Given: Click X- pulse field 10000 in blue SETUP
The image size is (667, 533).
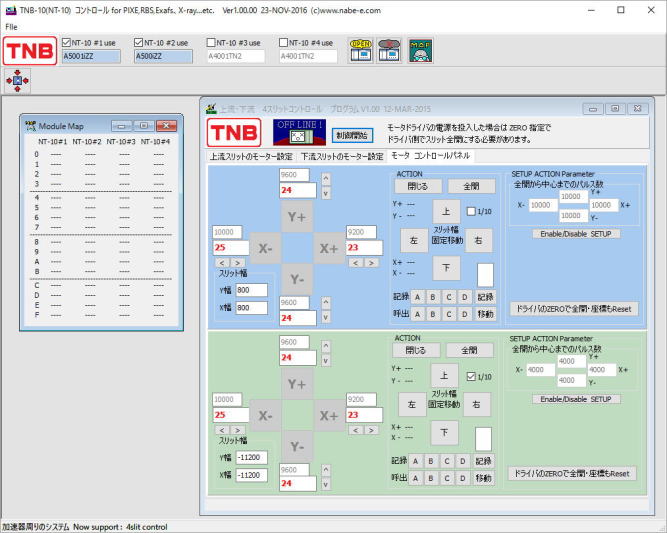Looking at the screenshot, I should (543, 205).
